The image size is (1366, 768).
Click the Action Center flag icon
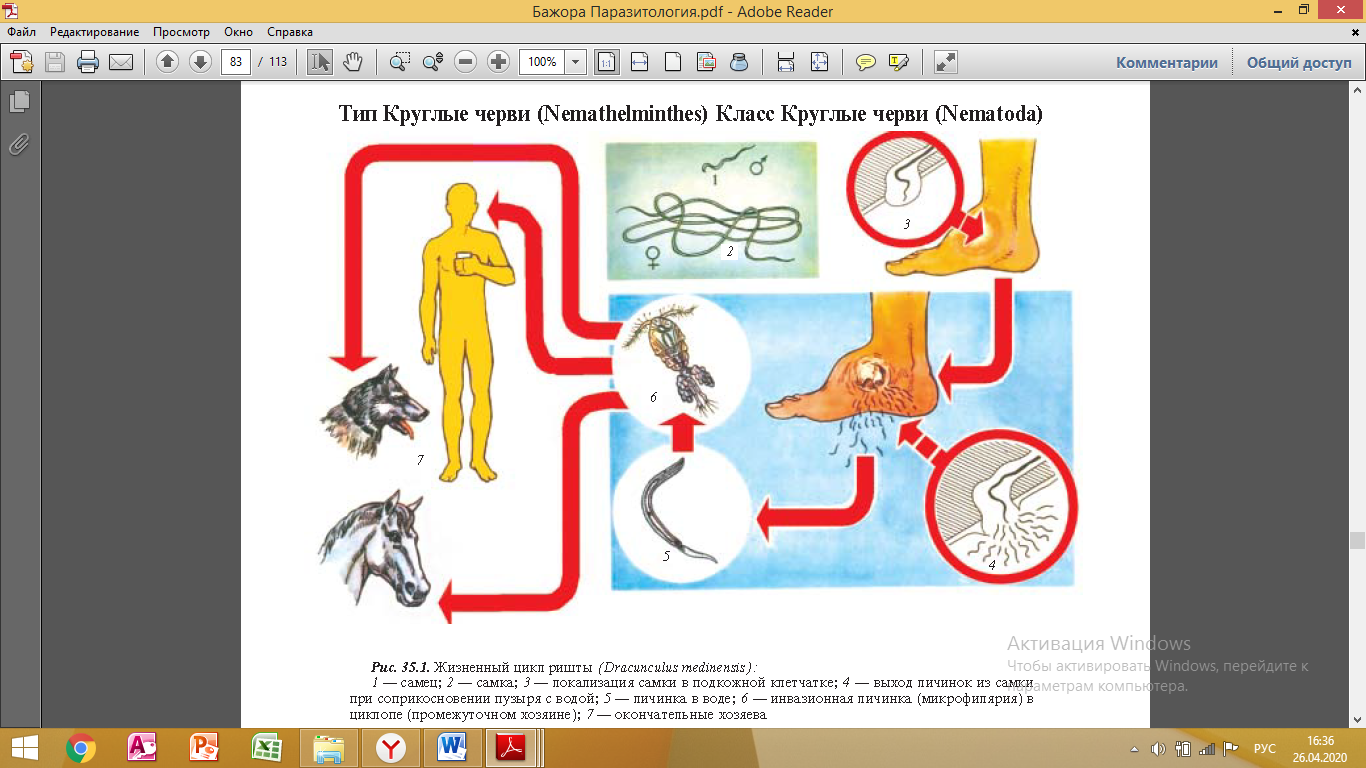coord(1230,749)
